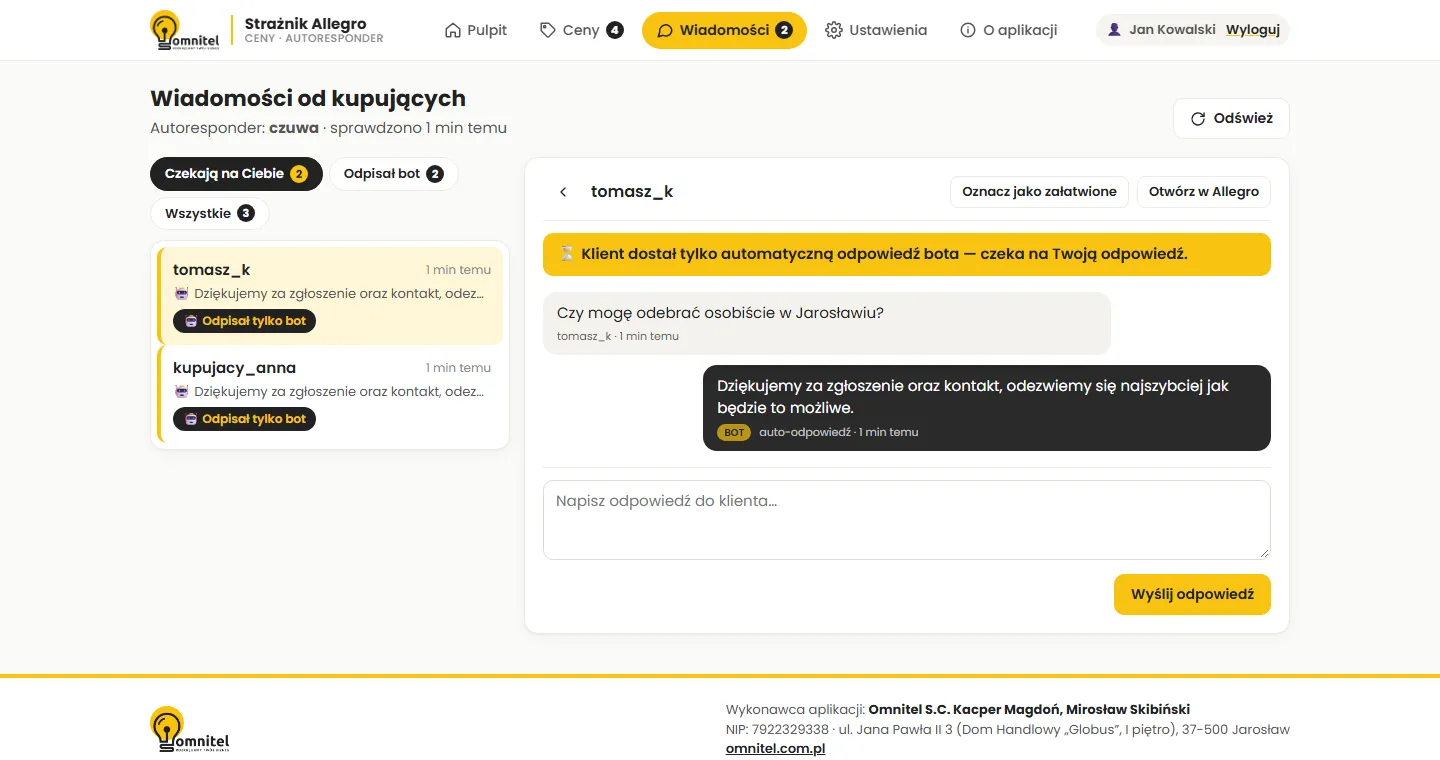Select the tomasz_k conversation in the list
Viewport: 1440px width, 760px height.
click(331, 296)
